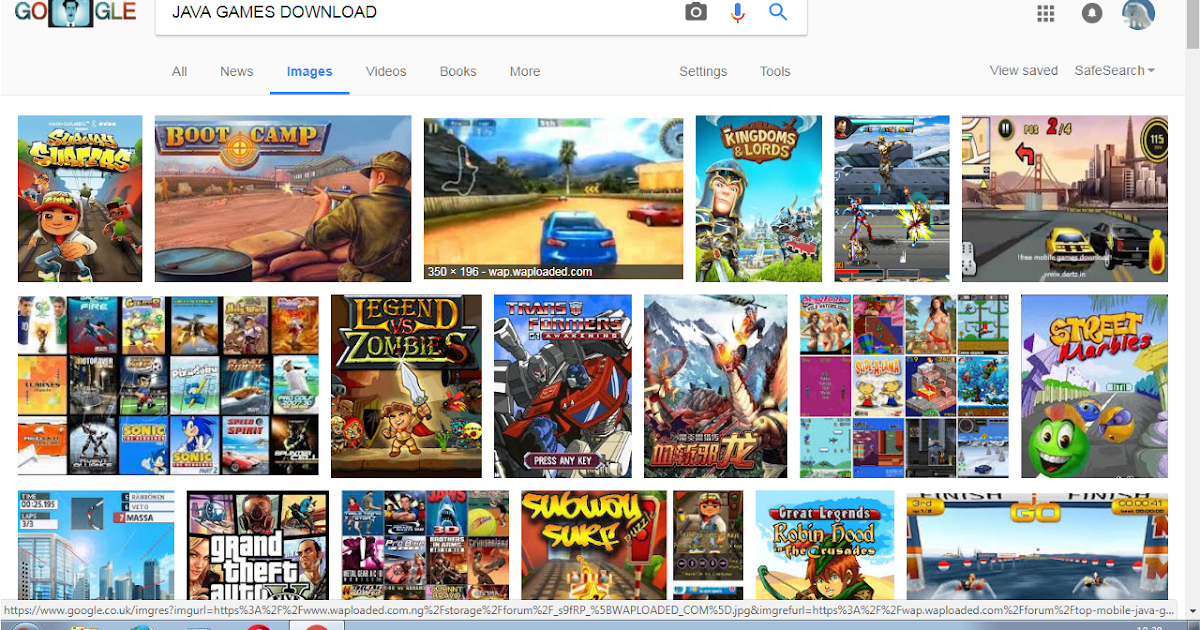The image size is (1200, 630).
Task: Open the Legend vs Zombies image
Action: 406,386
